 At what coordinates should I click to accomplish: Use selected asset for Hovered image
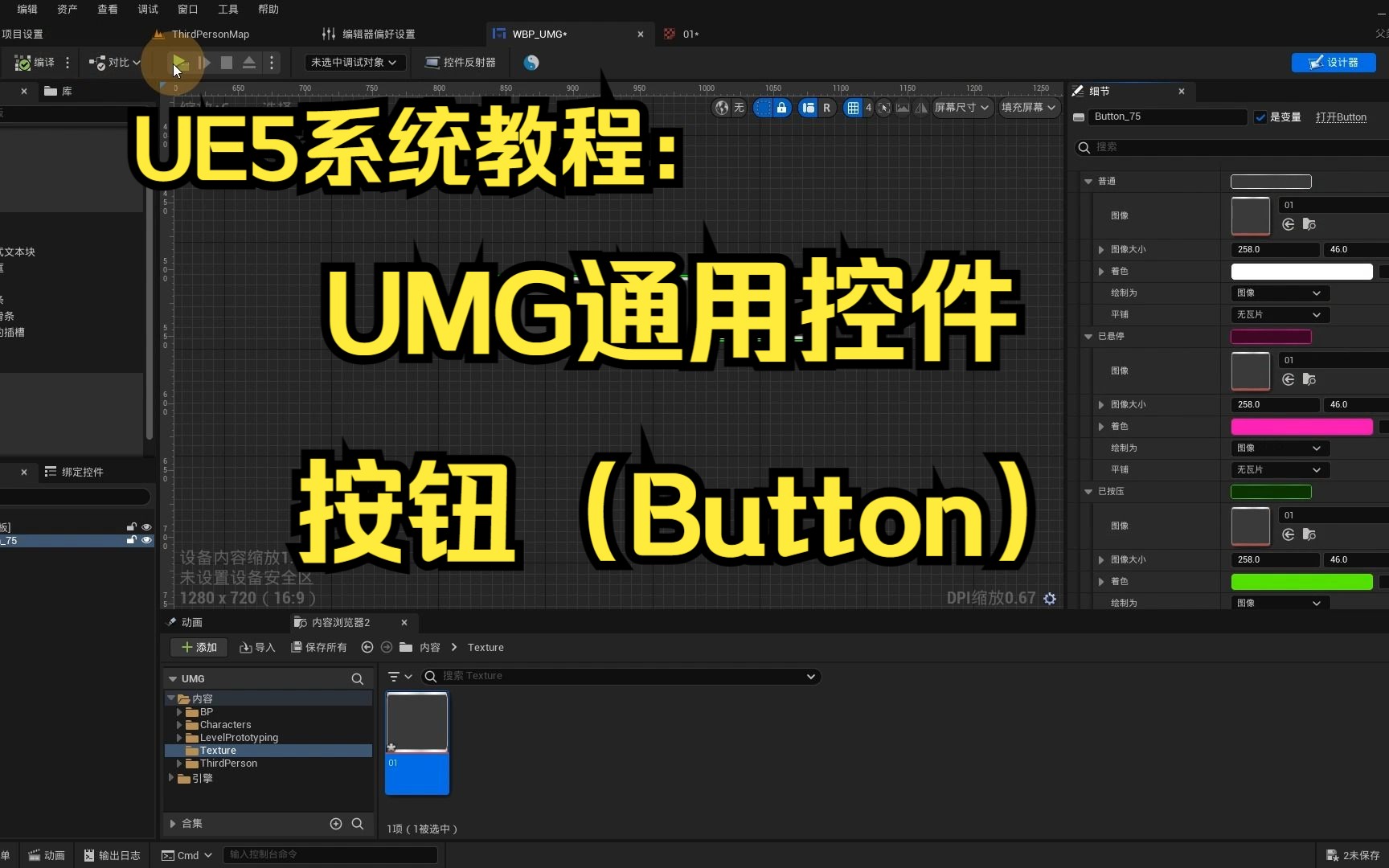[1288, 379]
